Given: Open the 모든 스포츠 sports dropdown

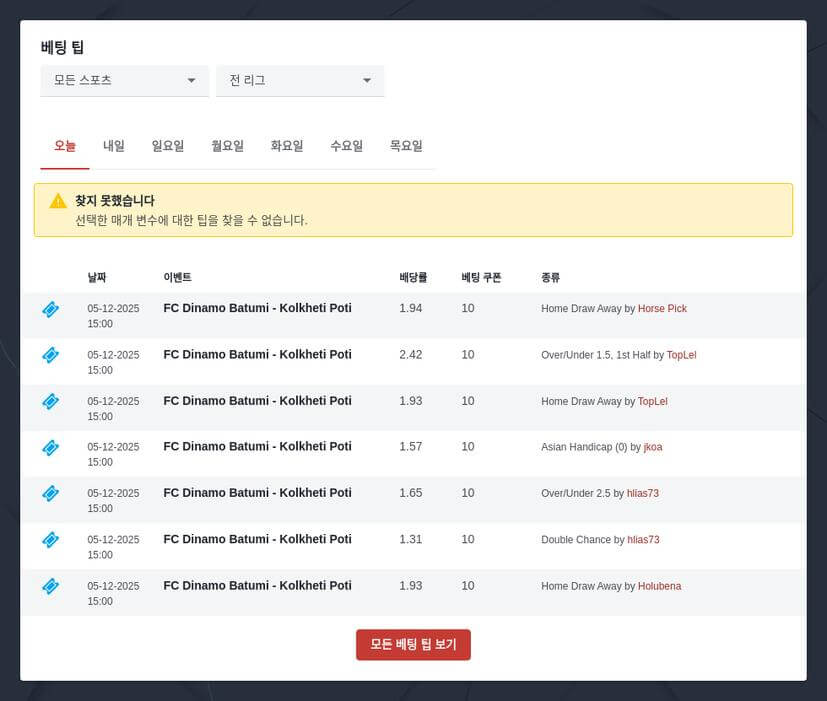Looking at the screenshot, I should 124,81.
